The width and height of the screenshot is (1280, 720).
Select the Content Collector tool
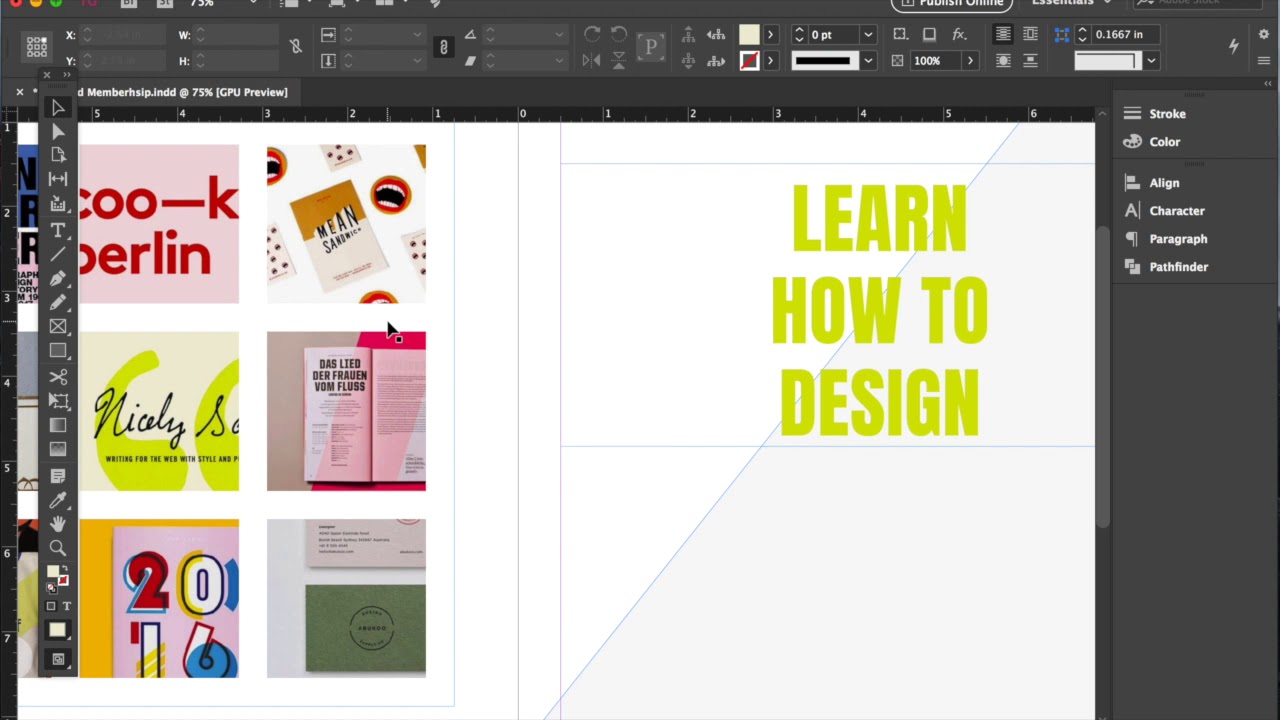coord(58,204)
